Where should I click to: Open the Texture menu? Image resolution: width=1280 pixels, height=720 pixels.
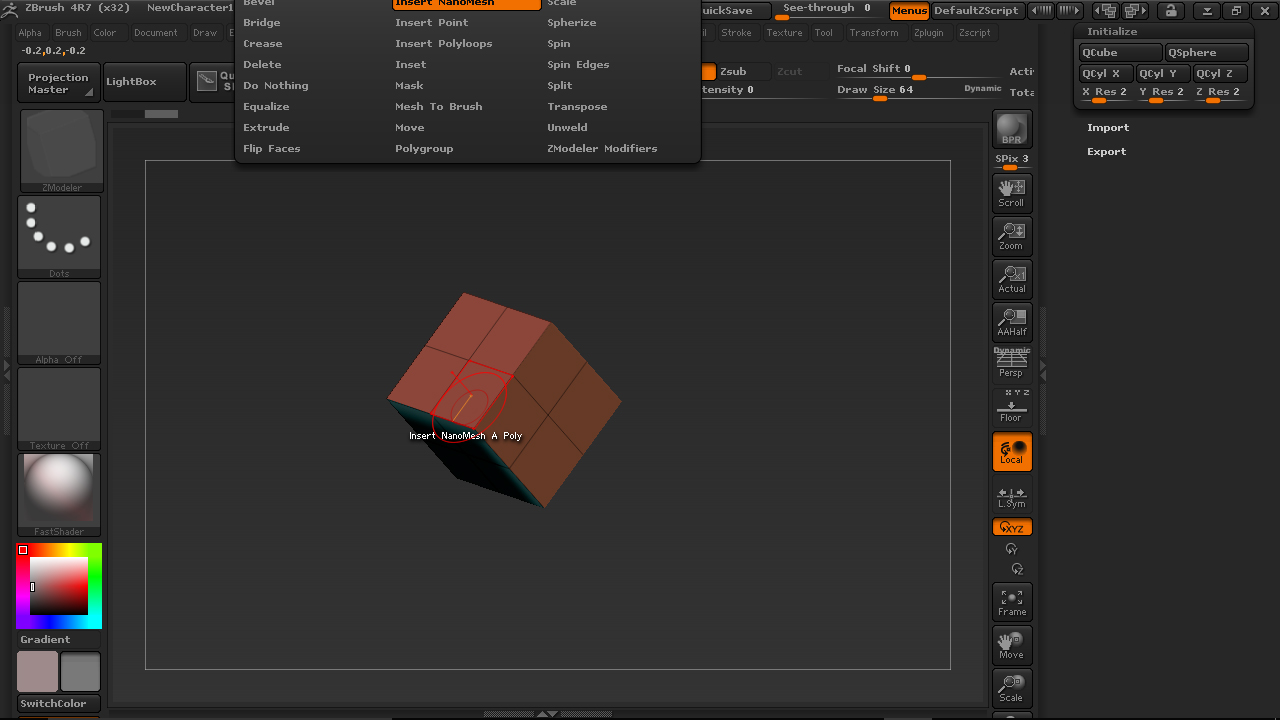point(784,33)
